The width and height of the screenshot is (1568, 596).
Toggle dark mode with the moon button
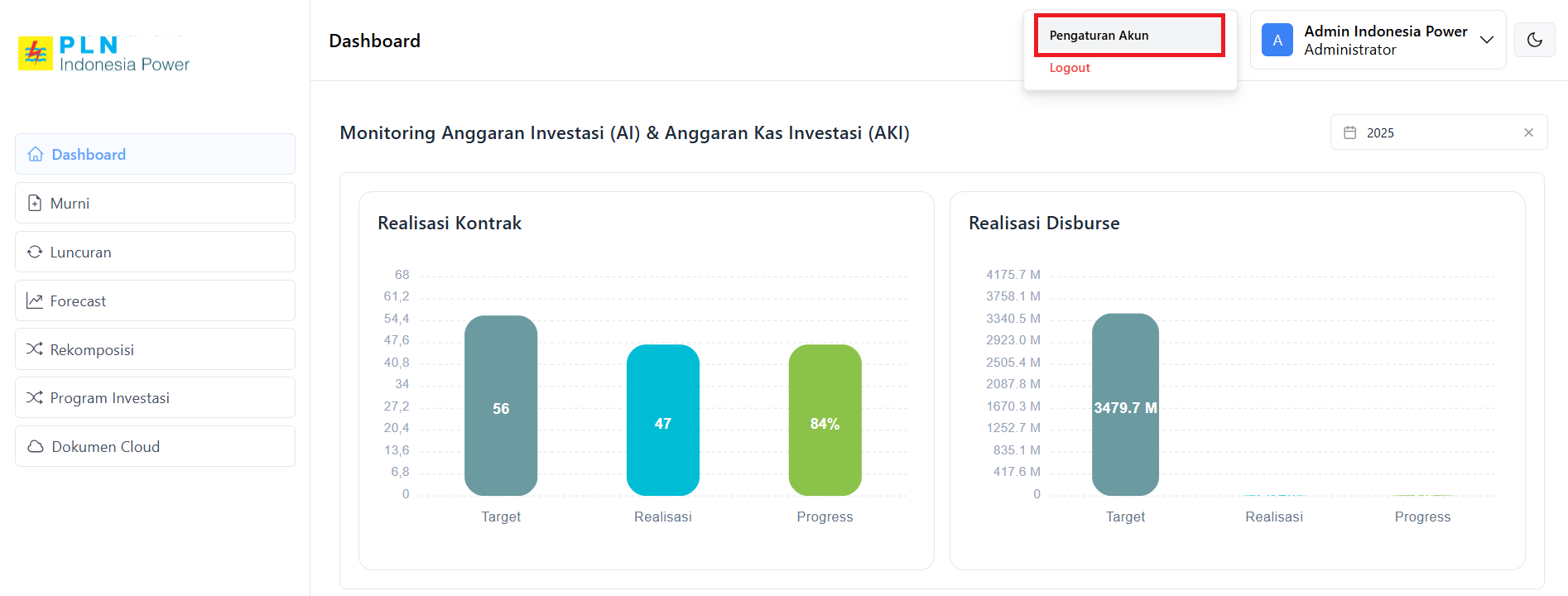1534,40
